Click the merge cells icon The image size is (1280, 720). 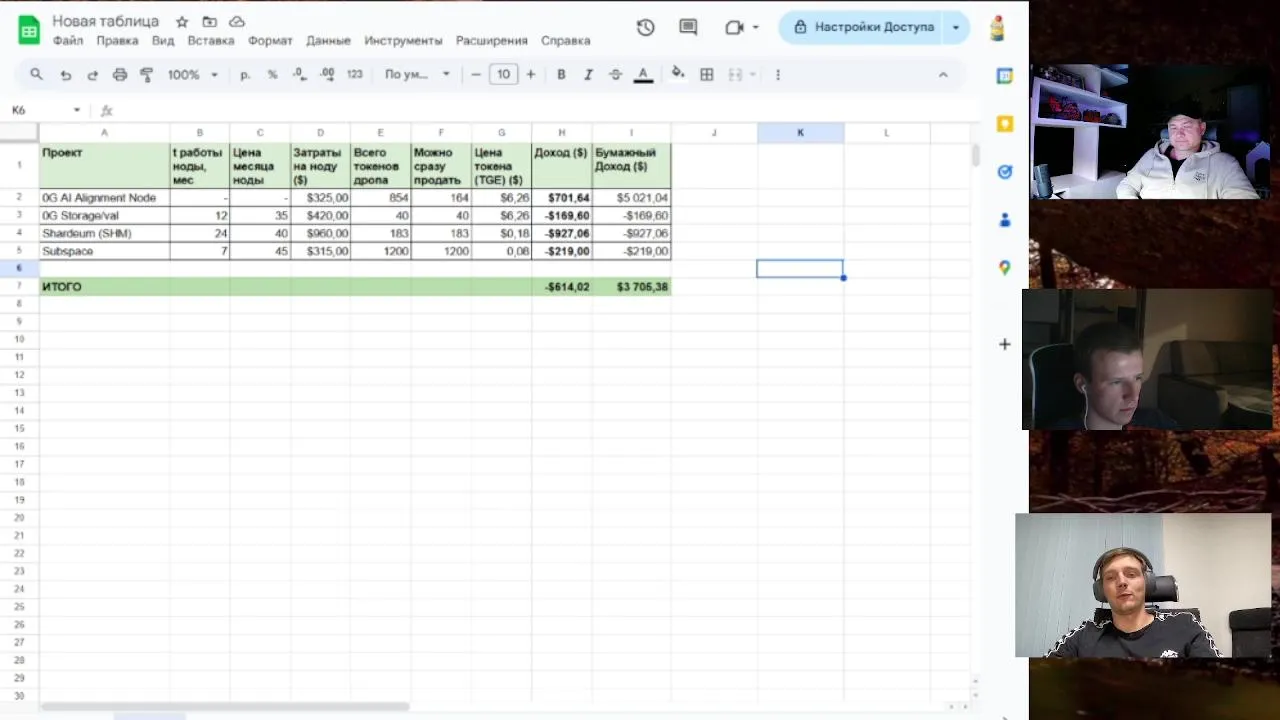[x=735, y=74]
